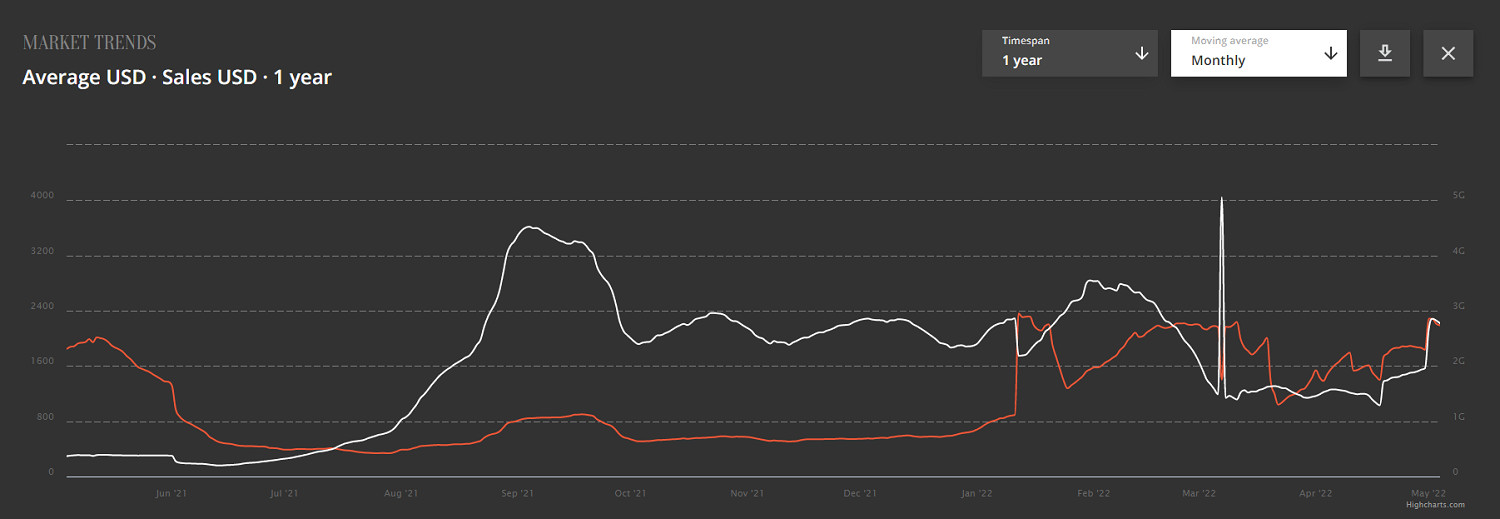Click the 5G right axis value

[1458, 196]
